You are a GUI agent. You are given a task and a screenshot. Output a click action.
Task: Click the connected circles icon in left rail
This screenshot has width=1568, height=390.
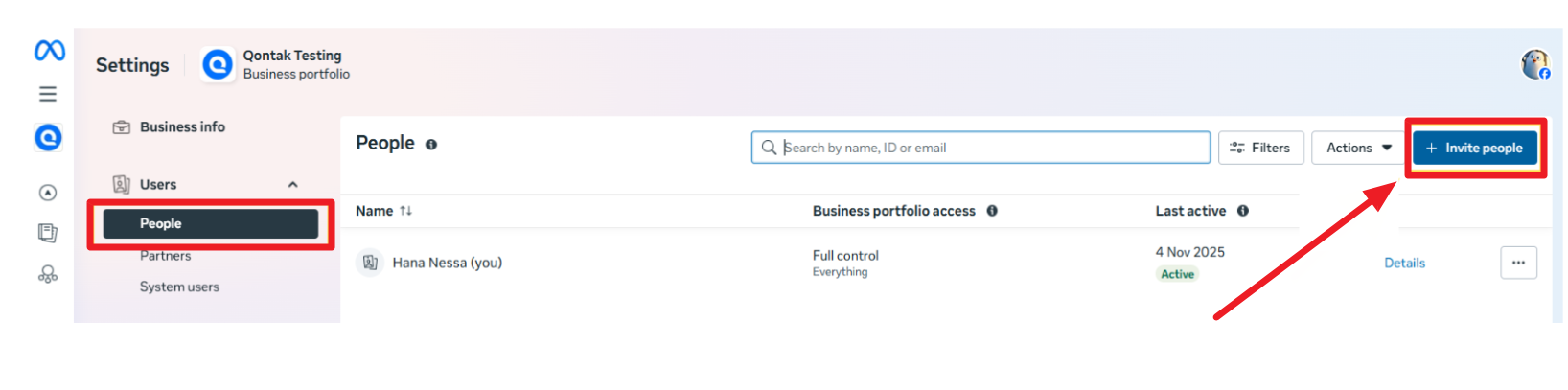click(x=48, y=274)
